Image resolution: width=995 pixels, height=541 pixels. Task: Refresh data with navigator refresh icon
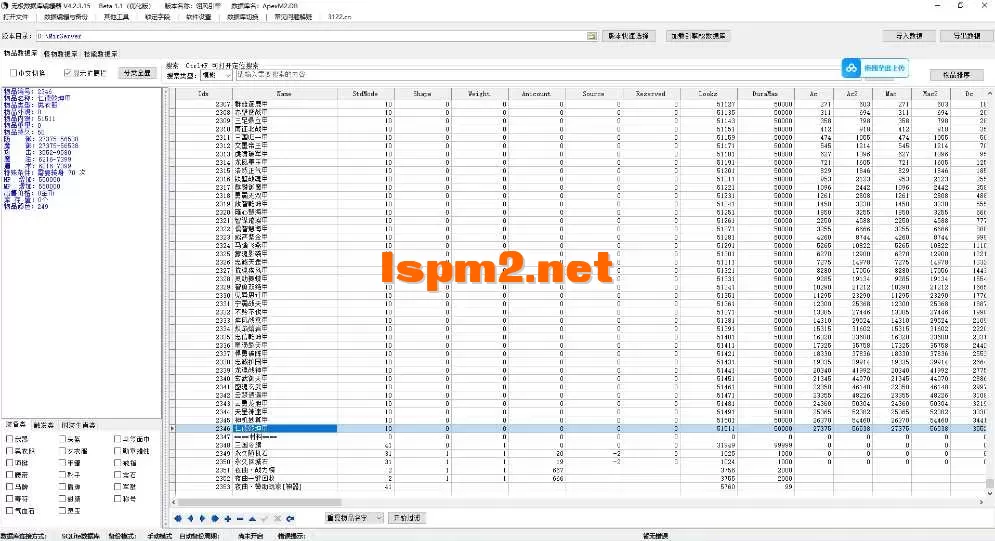point(290,518)
